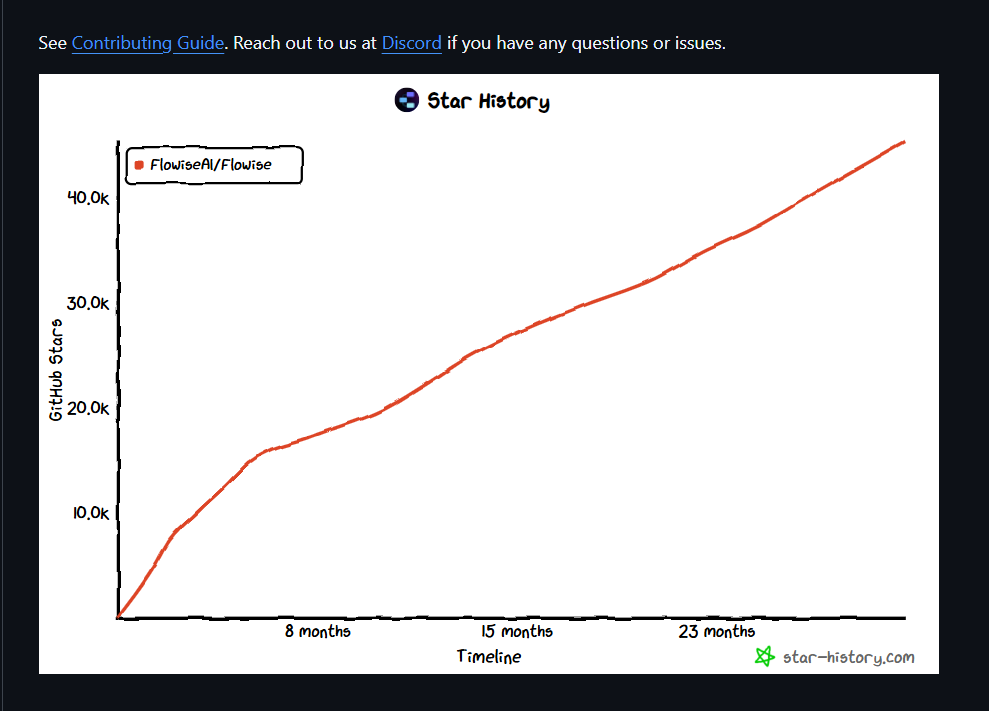This screenshot has height=711, width=989.
Task: Open the Discord link
Action: 411,43
